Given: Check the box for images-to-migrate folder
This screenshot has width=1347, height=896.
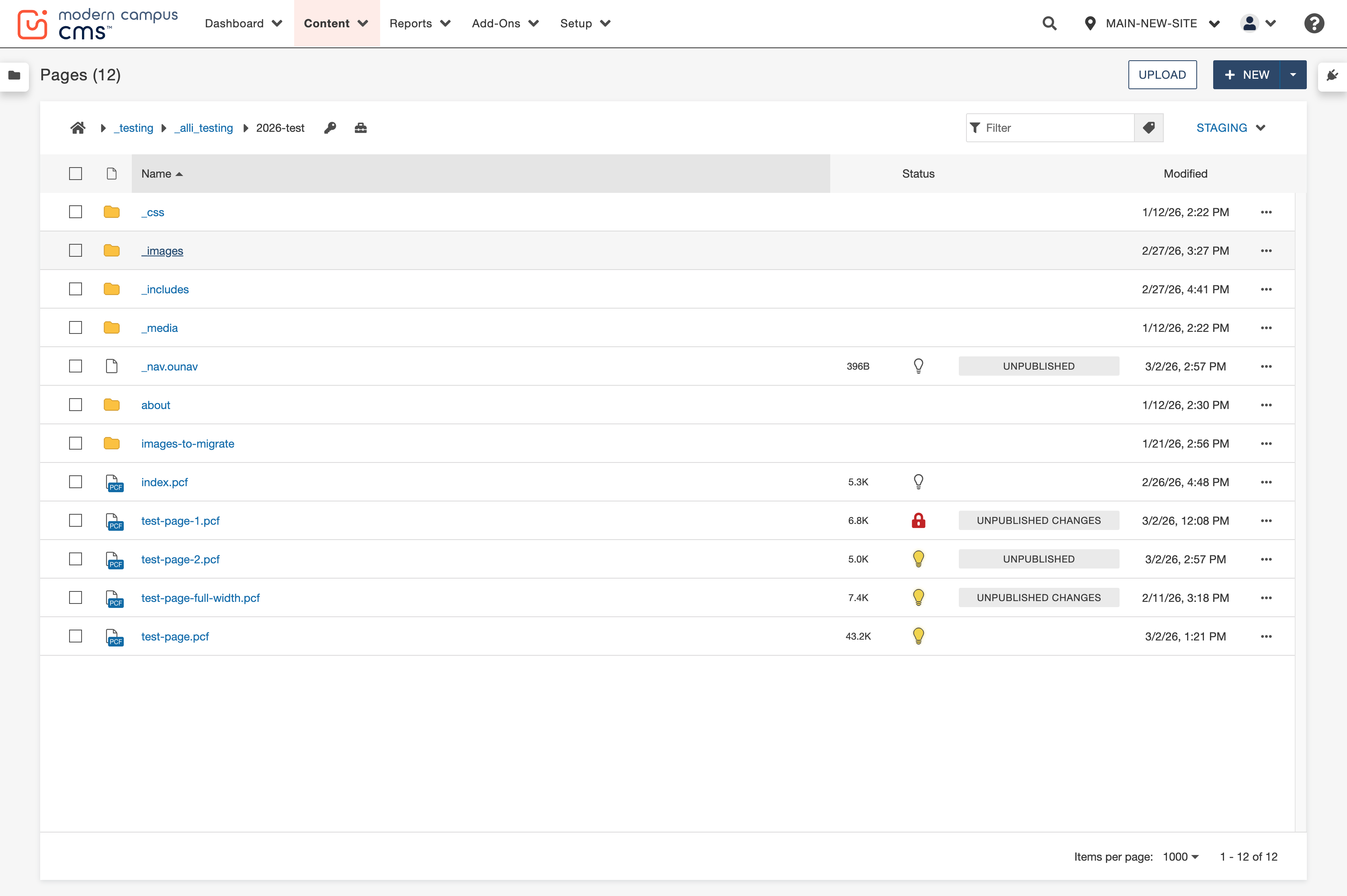Looking at the screenshot, I should coord(76,444).
